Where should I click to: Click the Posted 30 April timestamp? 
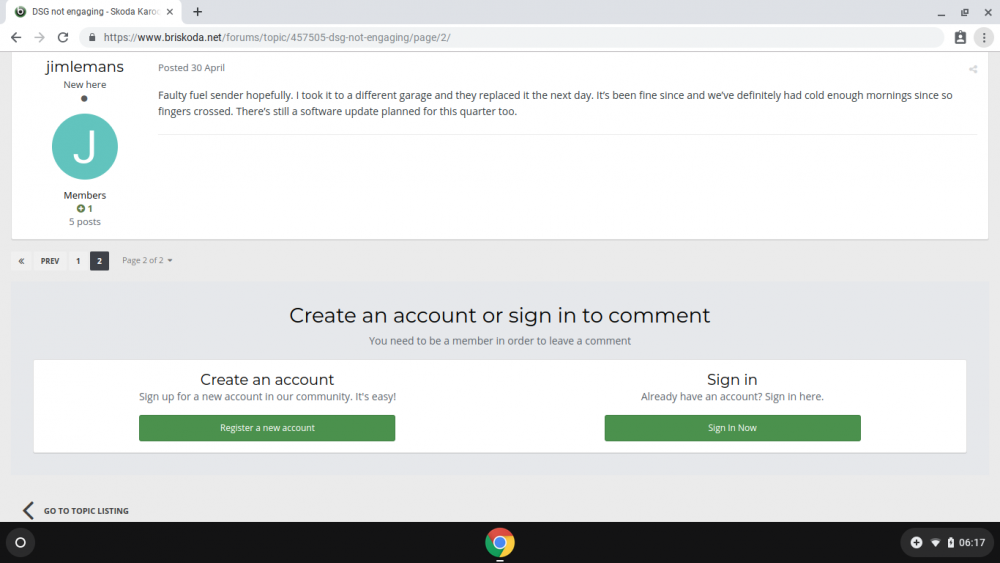tap(191, 68)
